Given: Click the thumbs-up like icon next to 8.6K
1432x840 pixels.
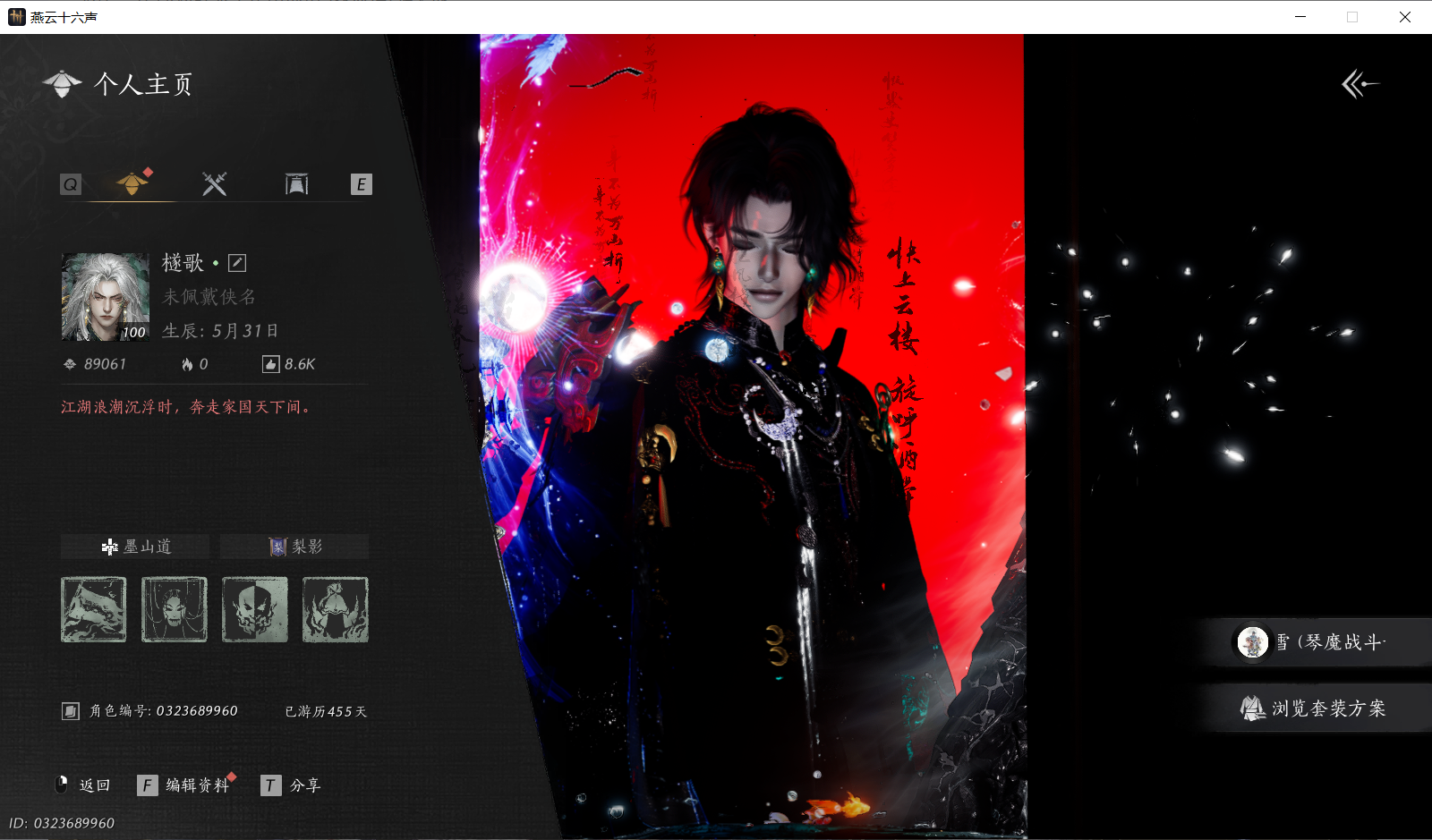Looking at the screenshot, I should pyautogui.click(x=270, y=364).
